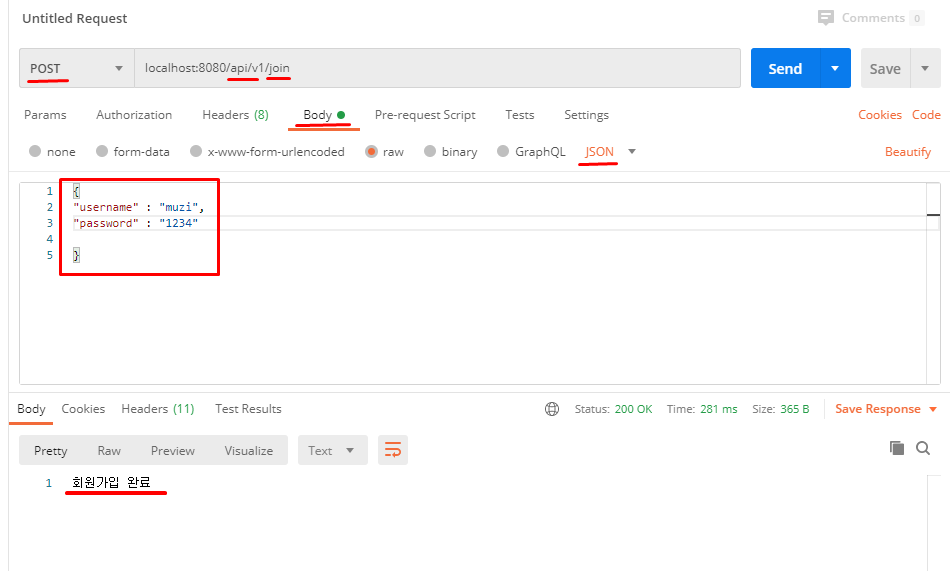The height and width of the screenshot is (571, 950).
Task: Click the body editor vertical scrollbar
Action: pyautogui.click(x=933, y=283)
